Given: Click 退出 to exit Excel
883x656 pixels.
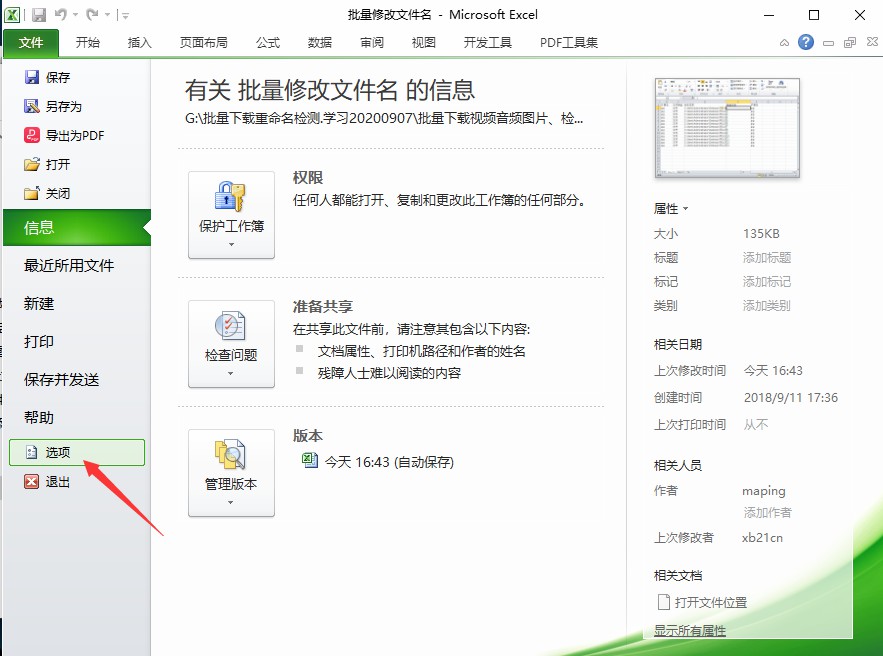Looking at the screenshot, I should click(47, 482).
